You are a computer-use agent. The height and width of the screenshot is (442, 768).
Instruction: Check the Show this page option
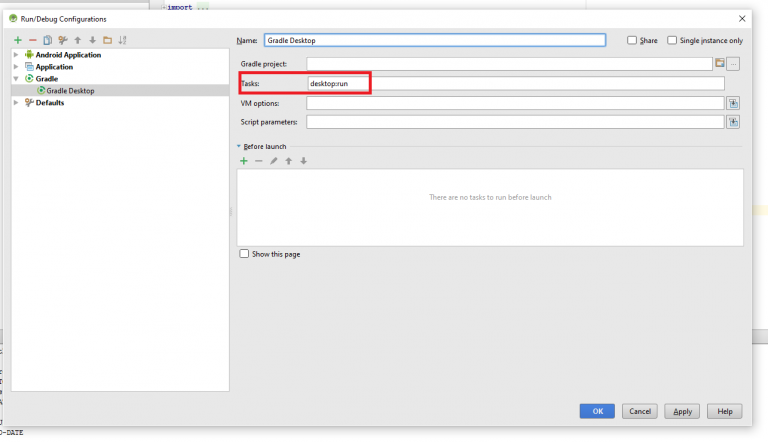click(244, 254)
